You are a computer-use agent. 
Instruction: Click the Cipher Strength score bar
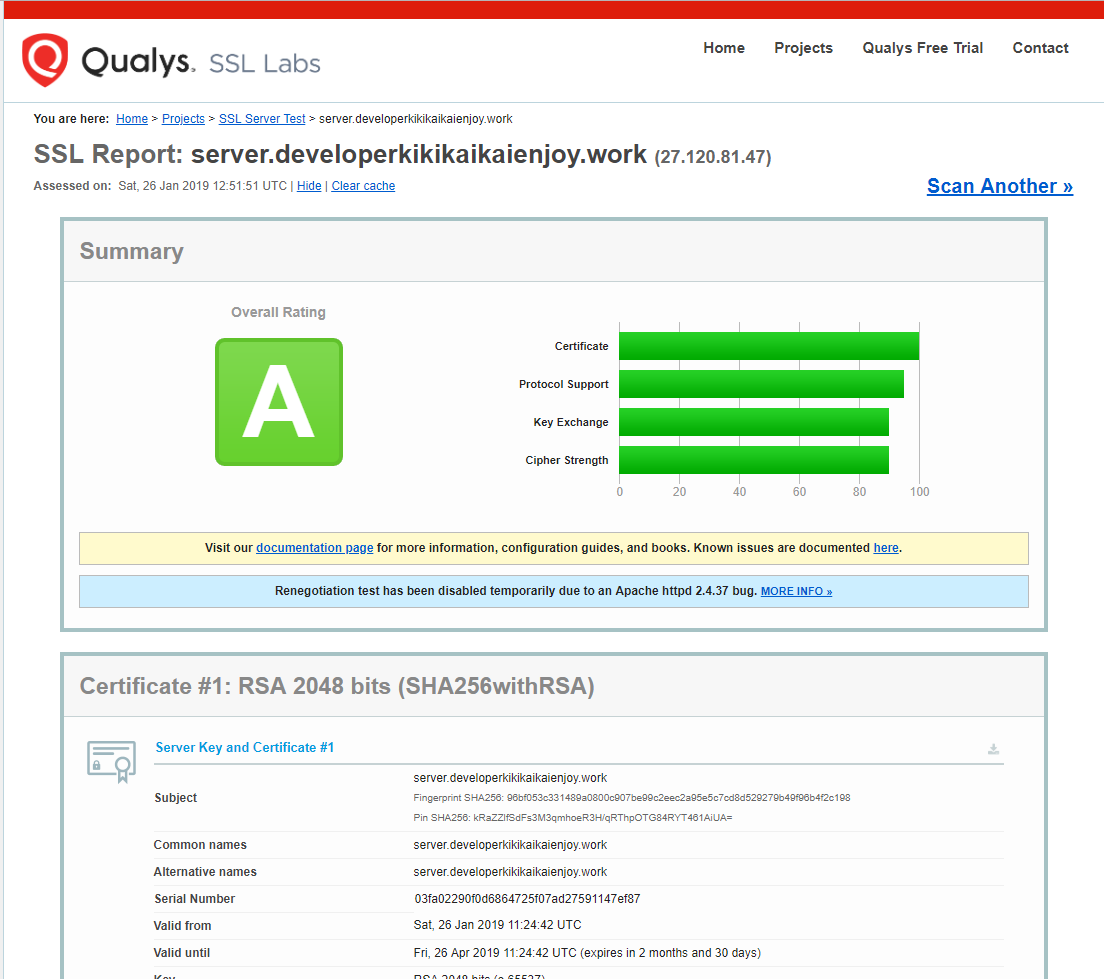point(754,460)
